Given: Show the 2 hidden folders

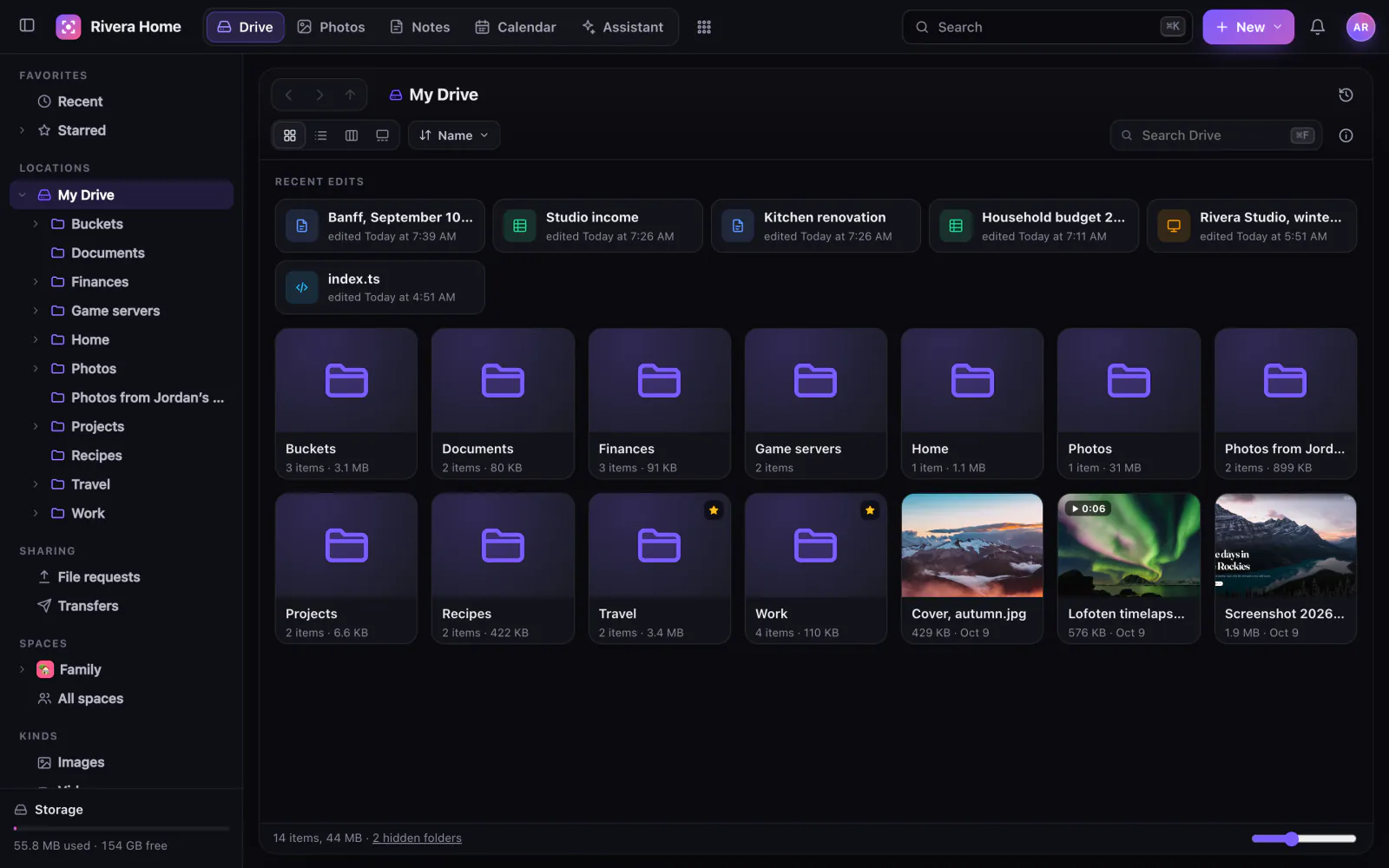Looking at the screenshot, I should (x=417, y=838).
